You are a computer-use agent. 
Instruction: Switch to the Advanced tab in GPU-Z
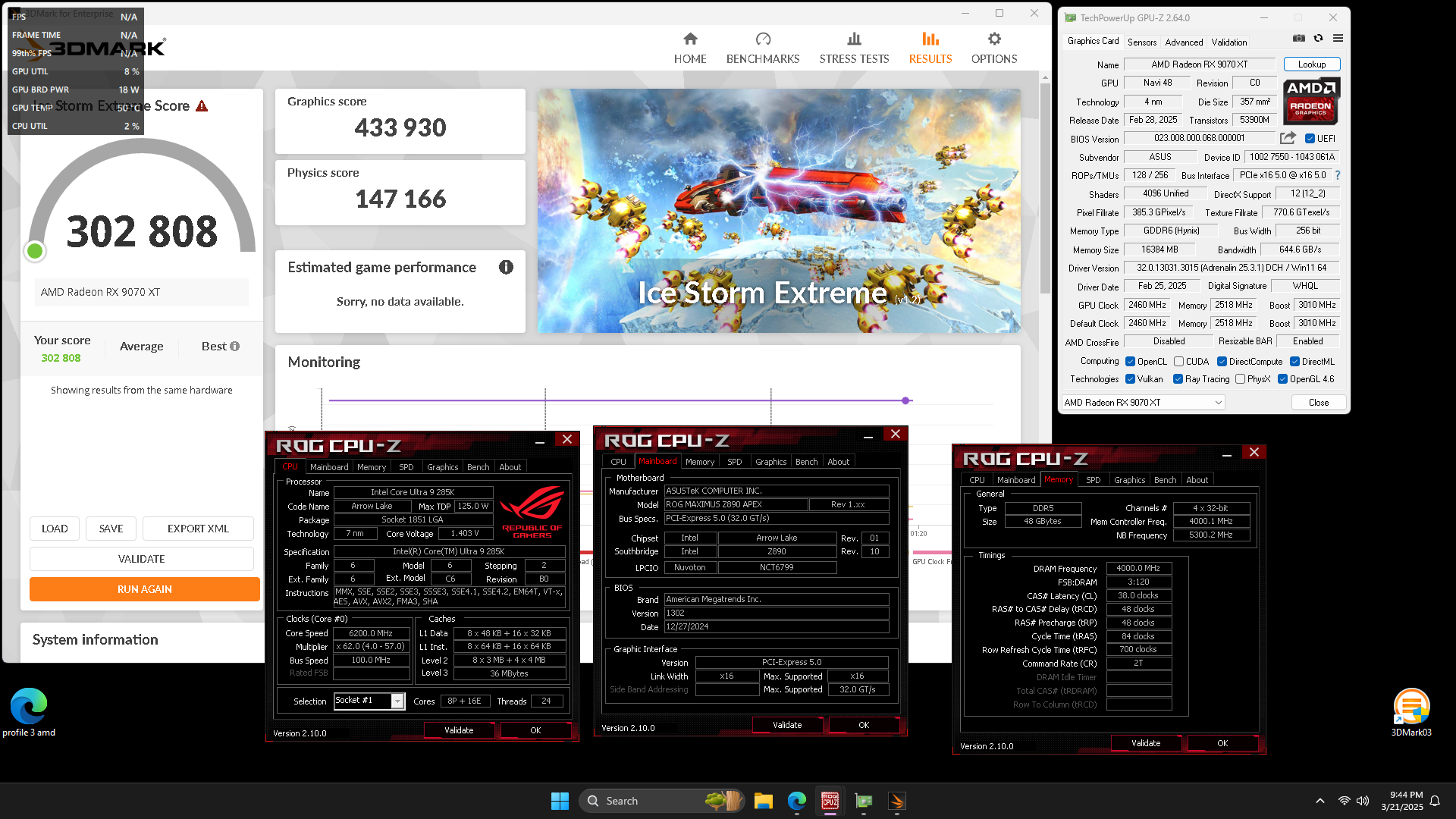pos(1184,42)
